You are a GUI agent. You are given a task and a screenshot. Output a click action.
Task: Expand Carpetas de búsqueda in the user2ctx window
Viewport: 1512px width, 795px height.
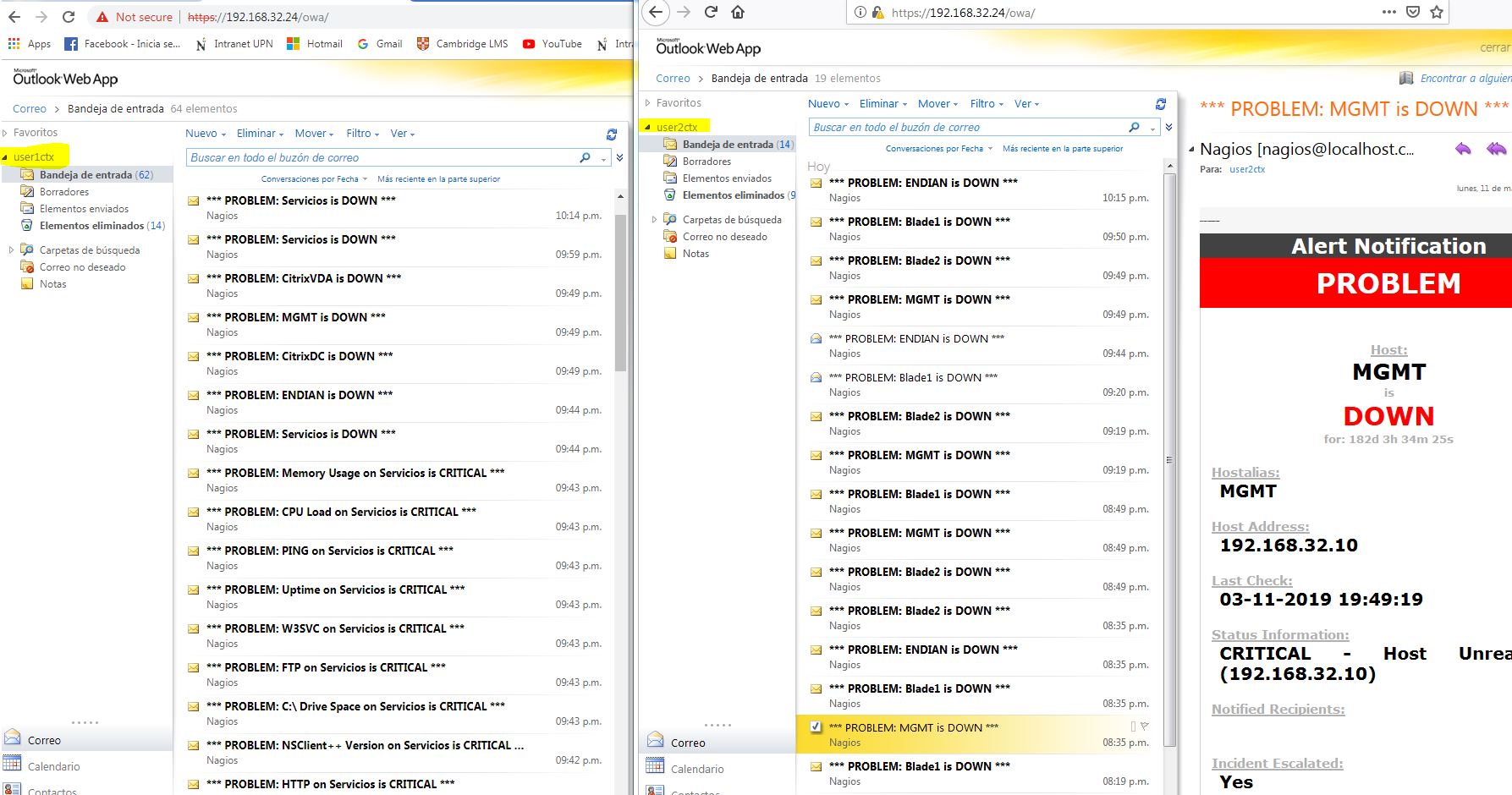(x=653, y=220)
